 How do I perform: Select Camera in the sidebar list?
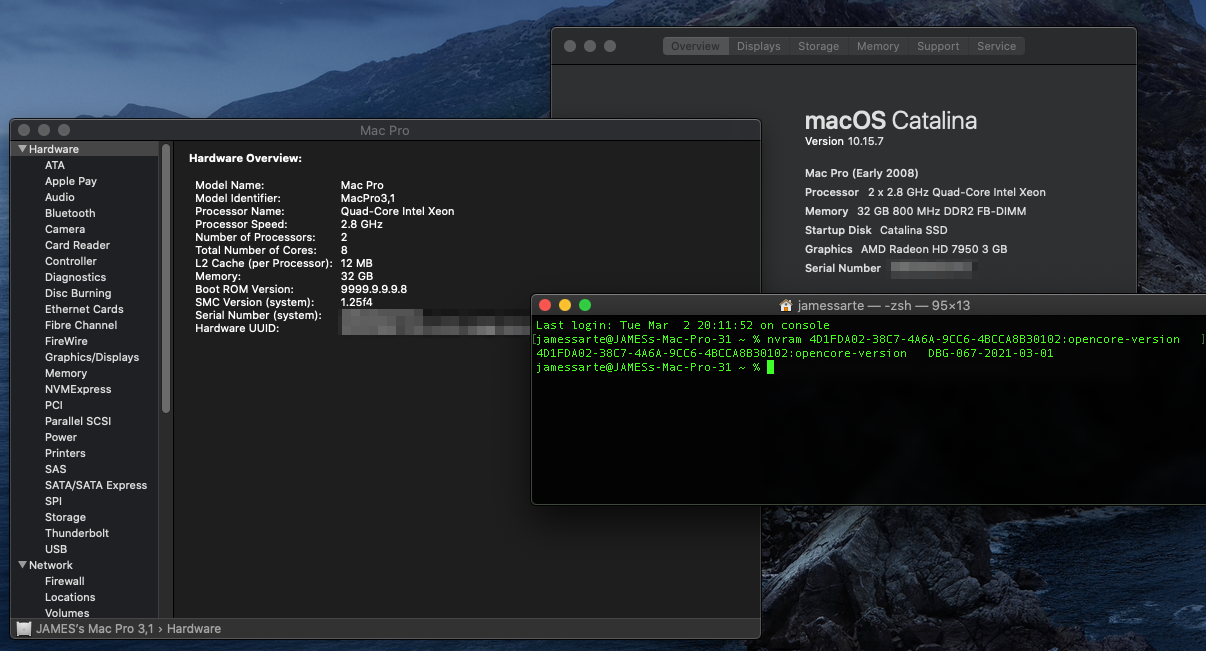tap(65, 229)
